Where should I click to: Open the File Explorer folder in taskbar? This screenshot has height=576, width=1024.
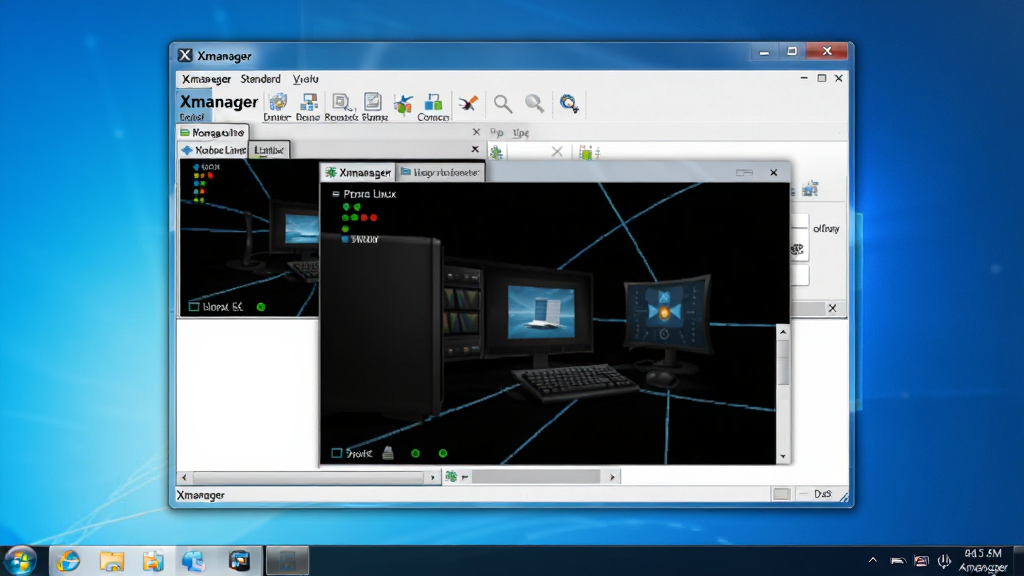point(112,561)
